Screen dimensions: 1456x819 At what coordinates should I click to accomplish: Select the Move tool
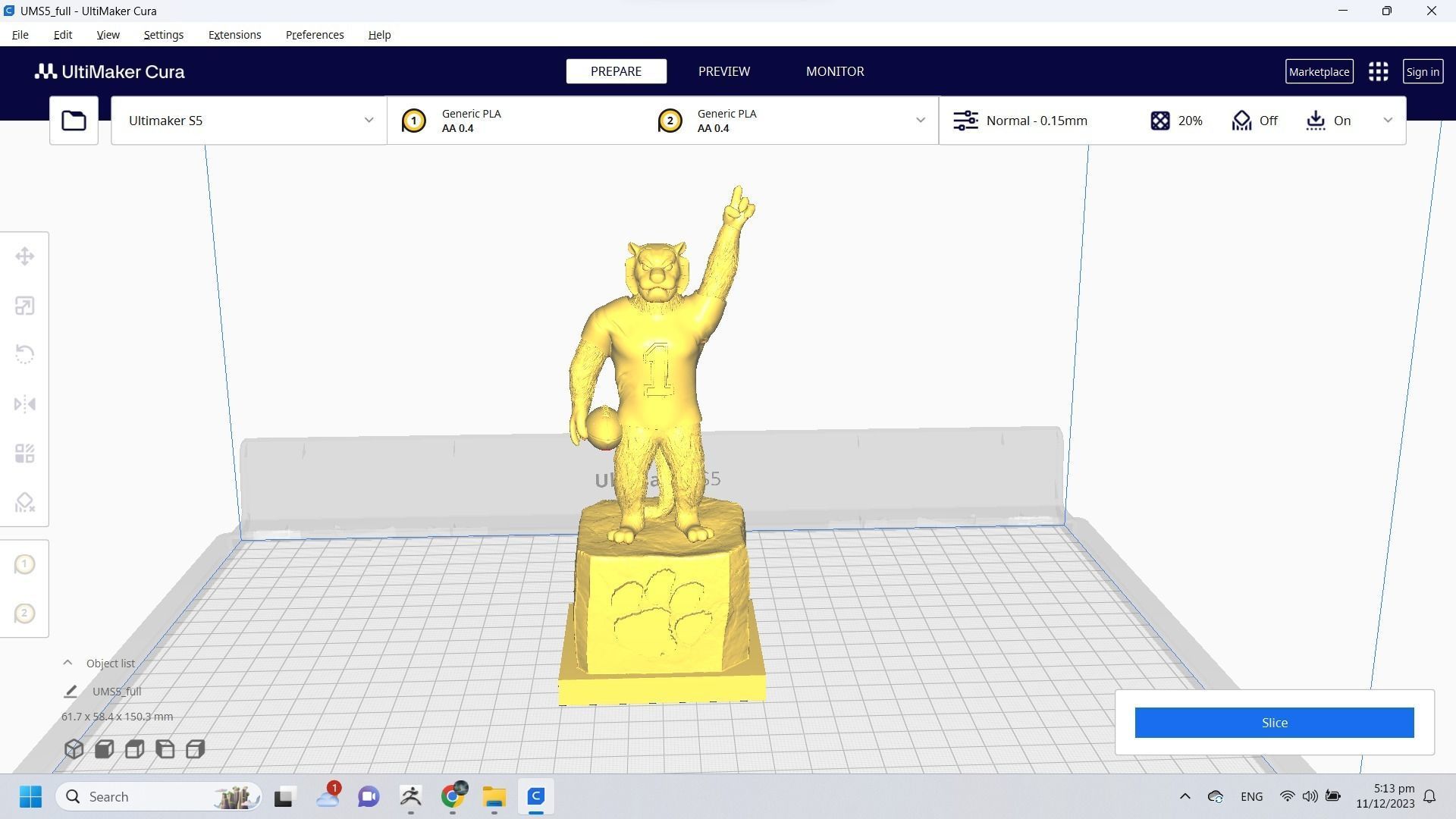coord(24,256)
